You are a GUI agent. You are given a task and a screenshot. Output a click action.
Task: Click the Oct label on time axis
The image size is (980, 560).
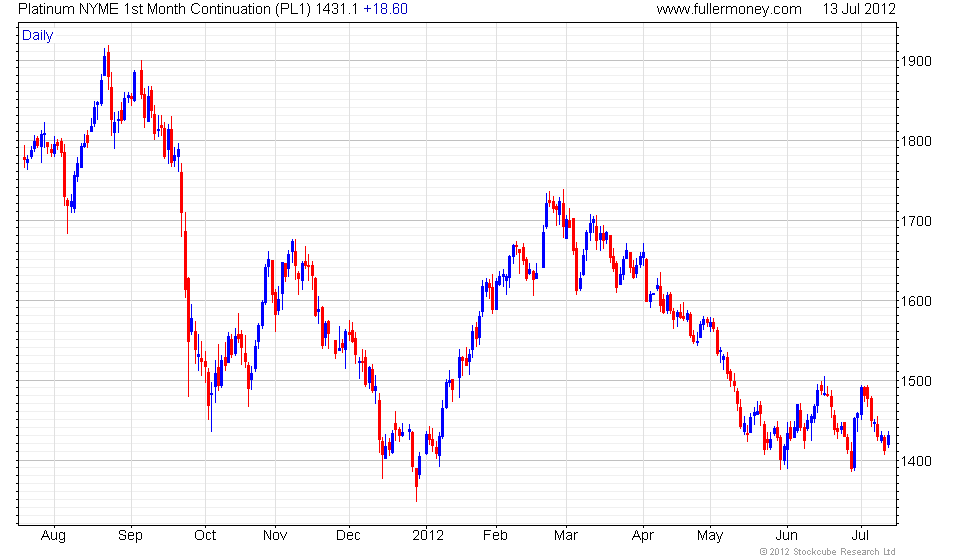click(x=205, y=536)
